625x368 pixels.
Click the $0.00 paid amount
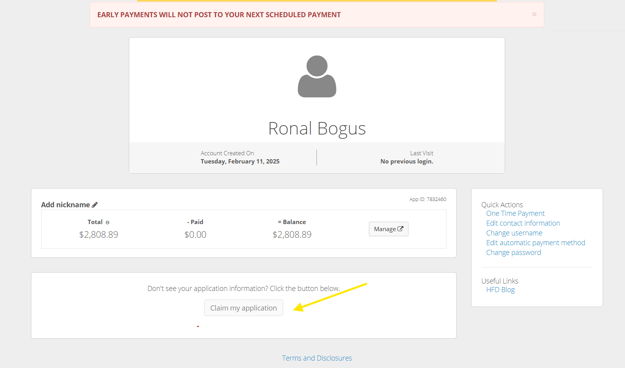pos(195,234)
